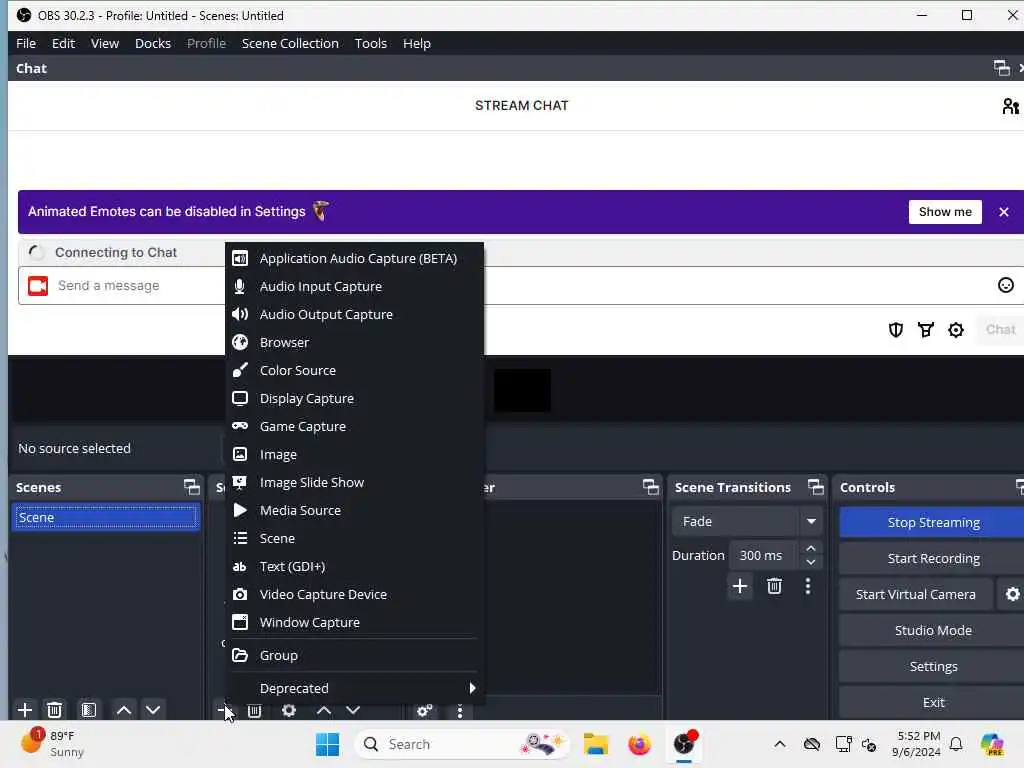Choose Audio Output Capture source
Screen dimensions: 1024x768
pos(354,315)
